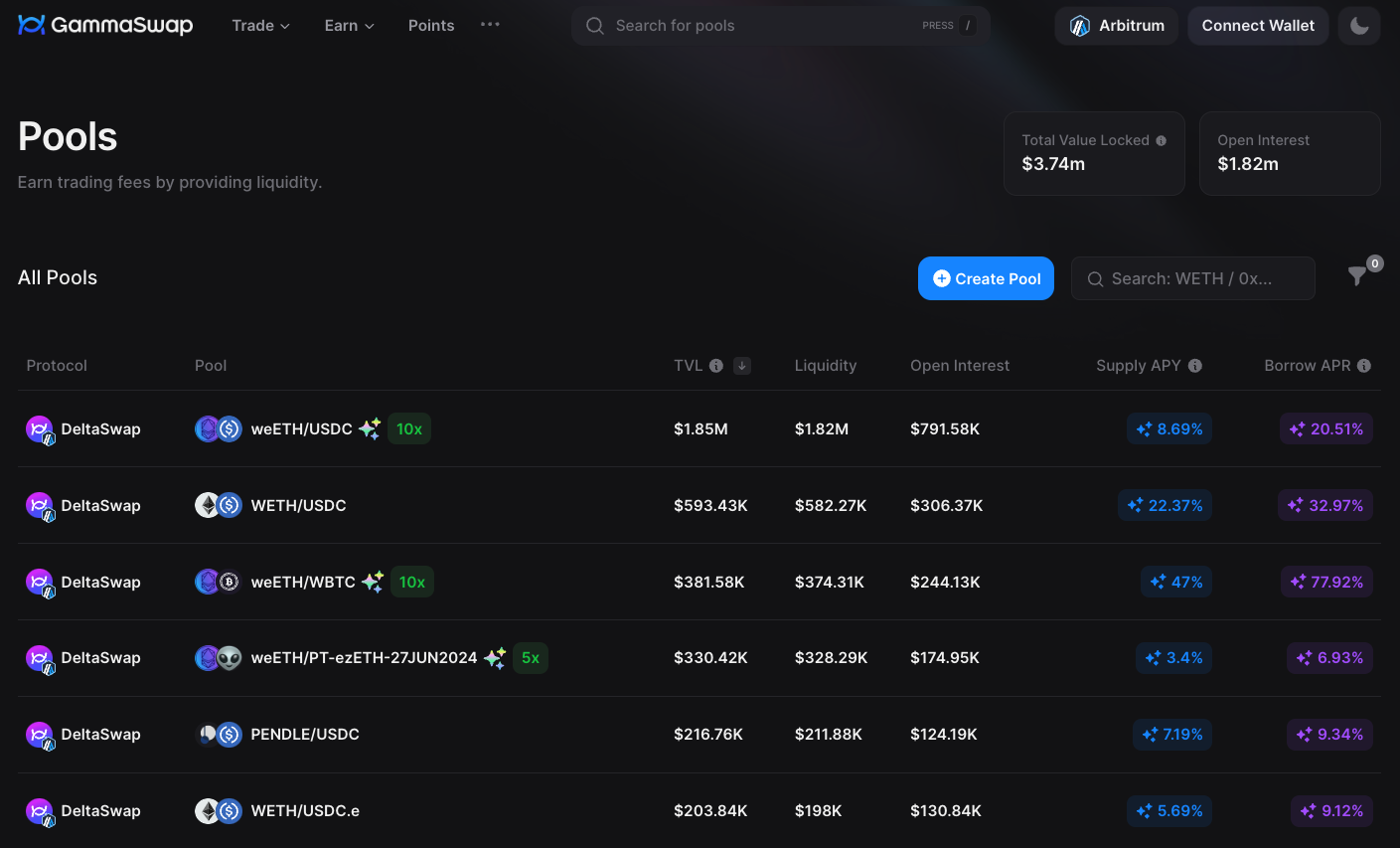Select the 10x badge on weETH/WBTC
Screen dimensions: 1400x848
tap(411, 583)
